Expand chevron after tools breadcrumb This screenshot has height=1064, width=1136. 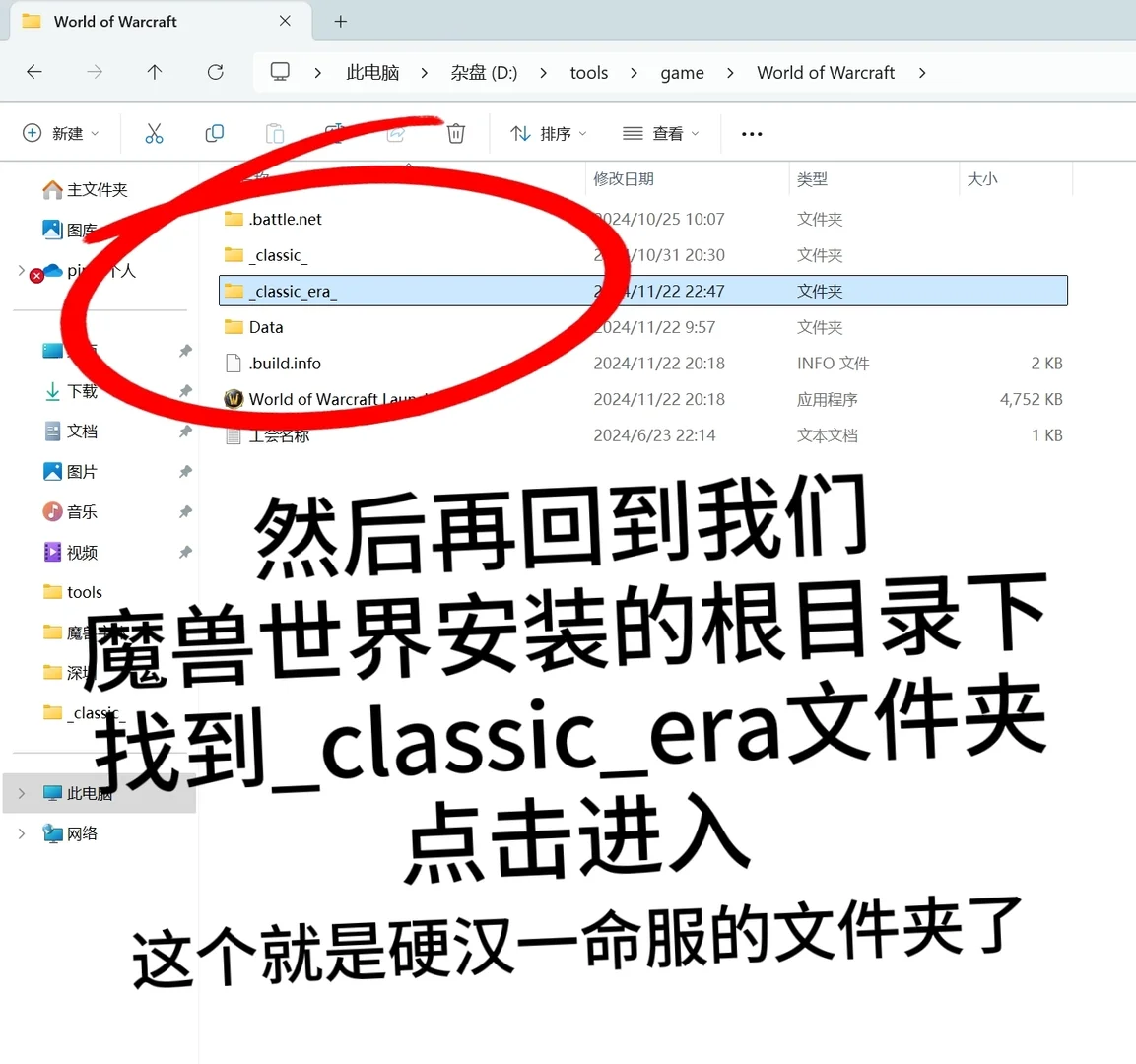(634, 73)
